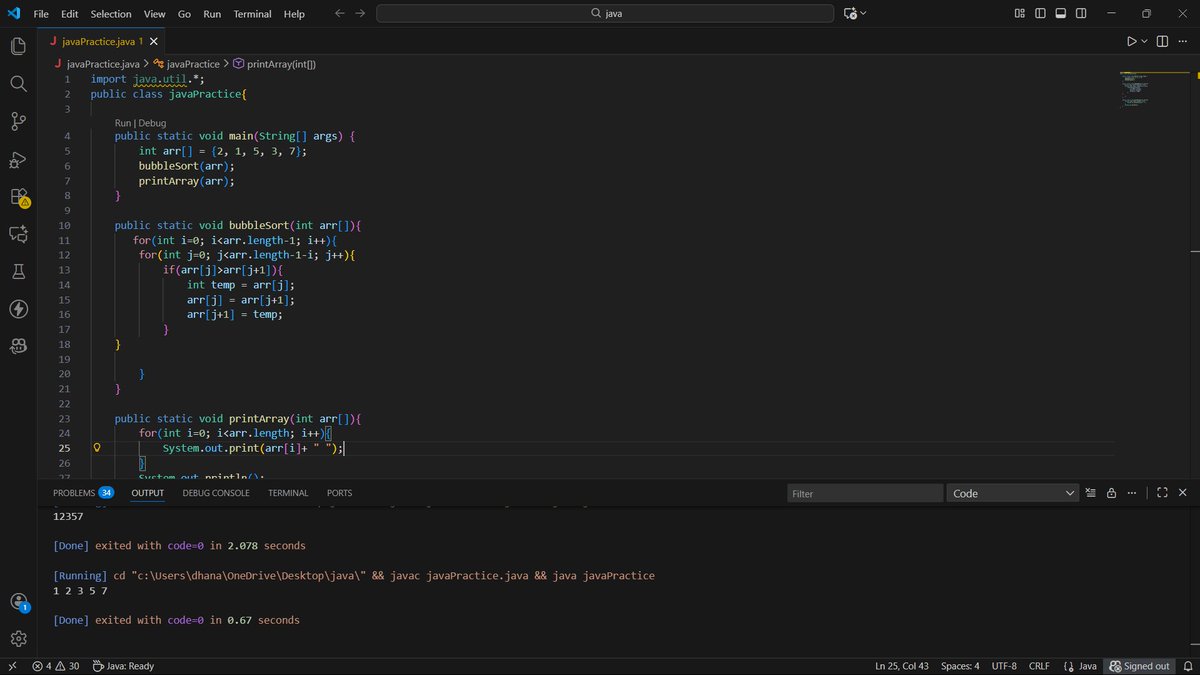Toggle the primary side bar visibility

point(1040,13)
